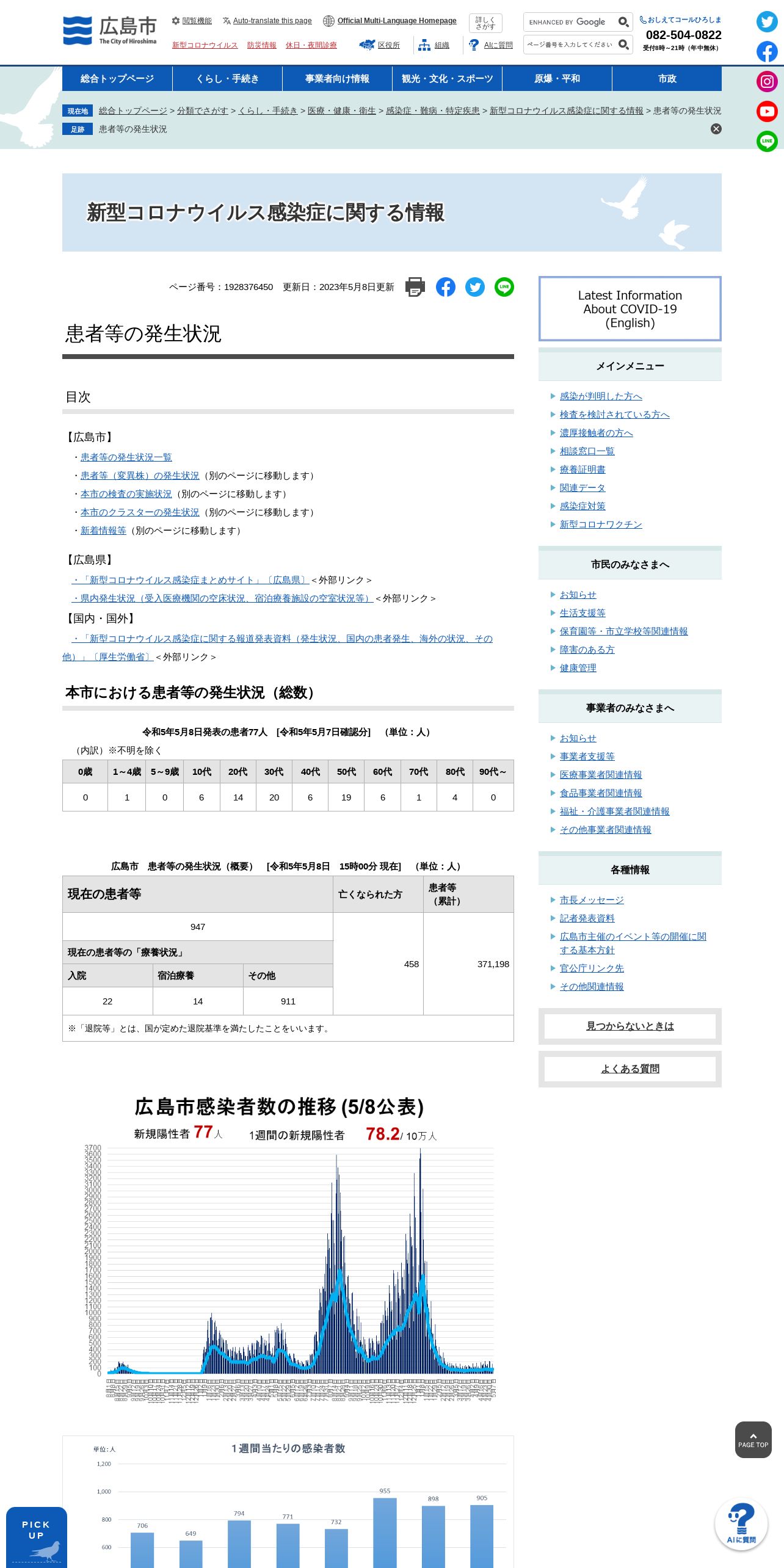Open the 市政 nav tab
This screenshot has width=784, height=1568.
click(667, 79)
